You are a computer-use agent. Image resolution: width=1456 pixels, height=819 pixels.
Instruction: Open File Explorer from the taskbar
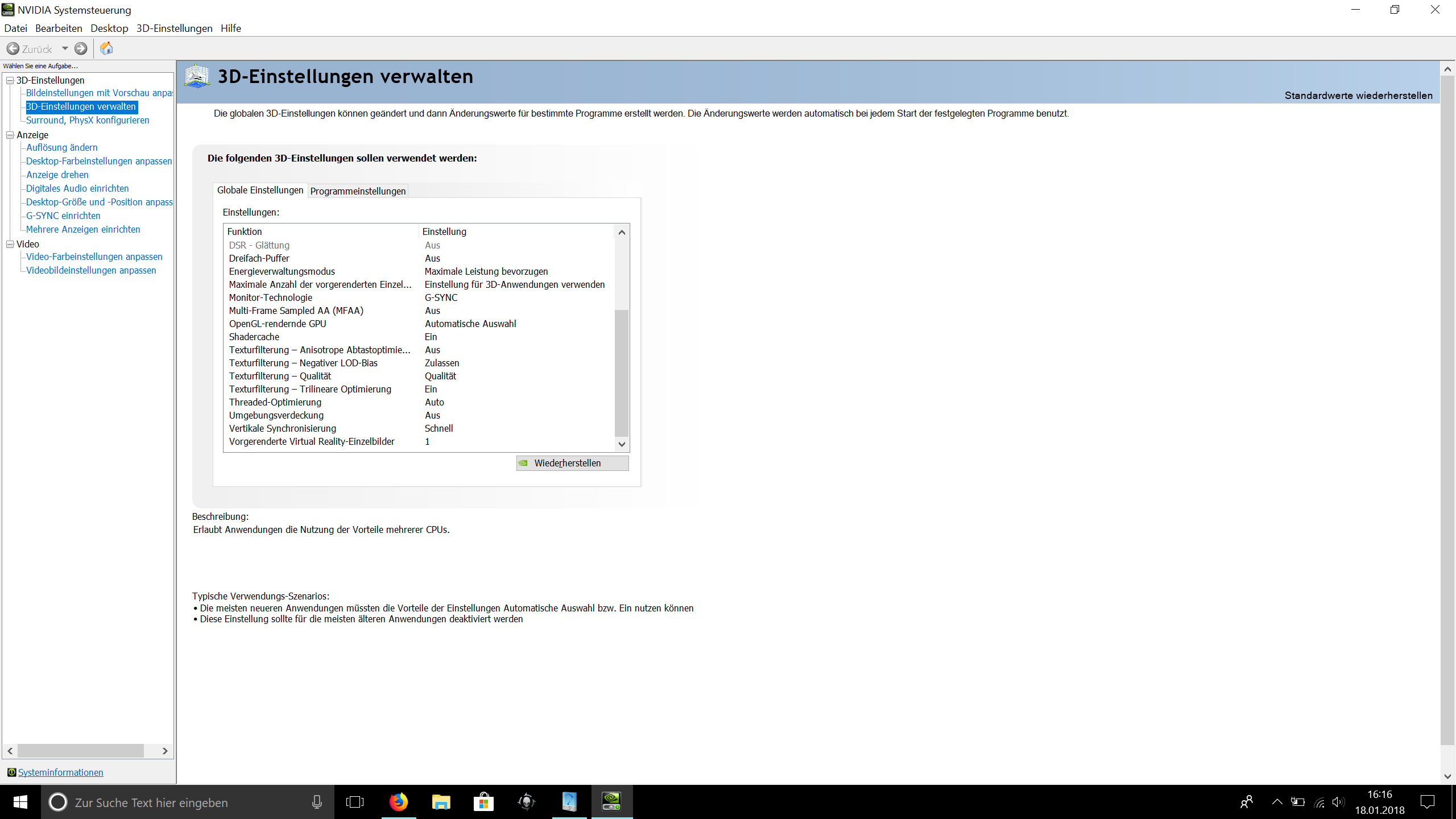(x=441, y=802)
